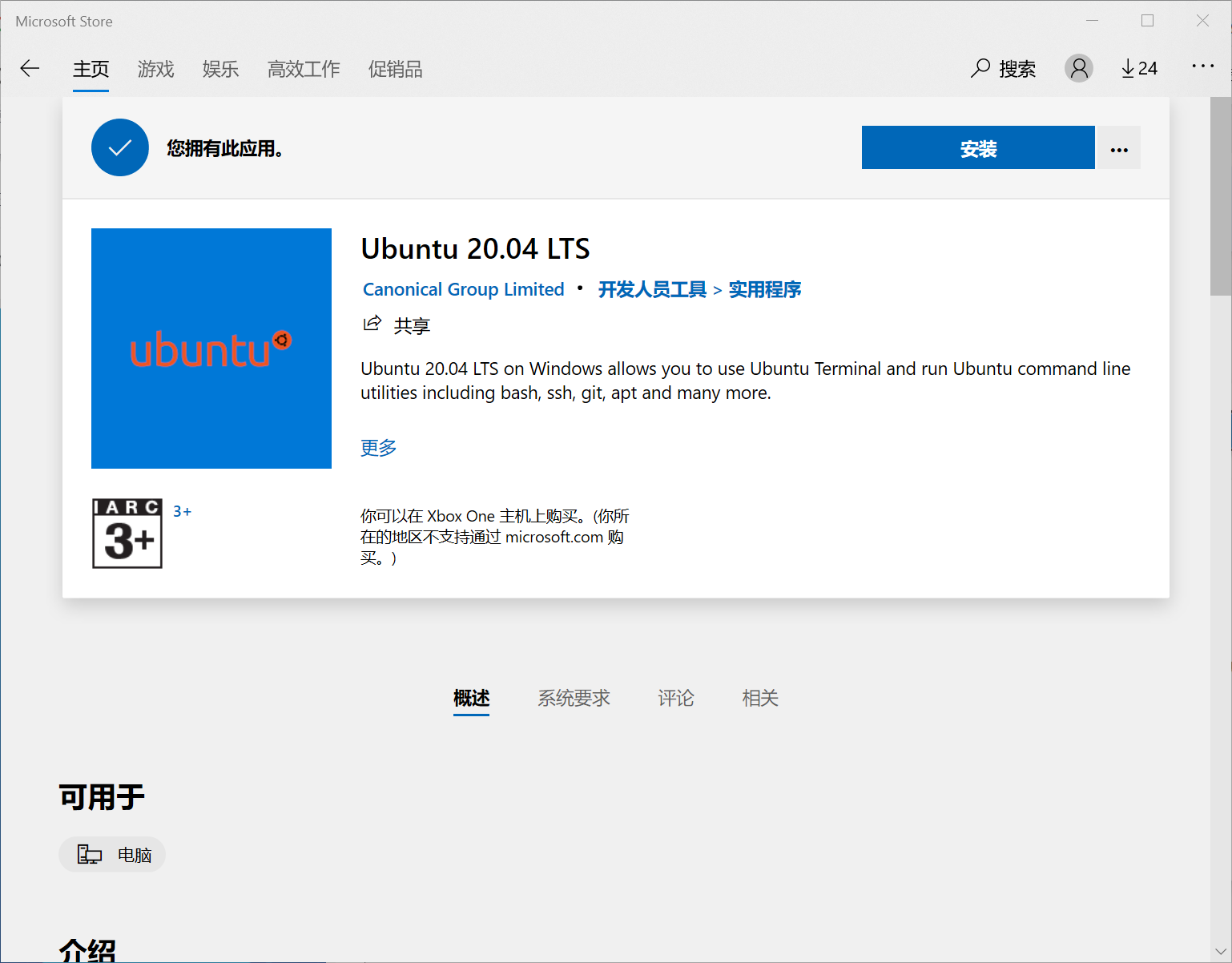Image resolution: width=1232 pixels, height=963 pixels.
Task: Click the back navigation arrow
Action: (x=30, y=68)
